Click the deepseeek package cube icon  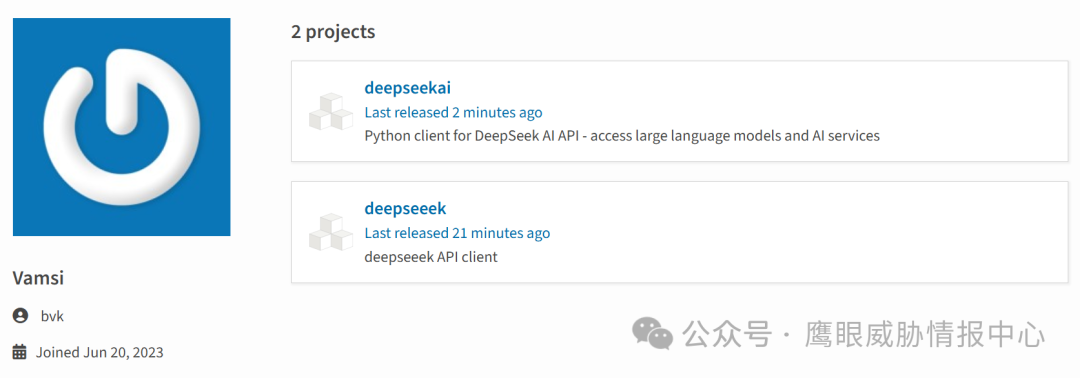pos(331,232)
